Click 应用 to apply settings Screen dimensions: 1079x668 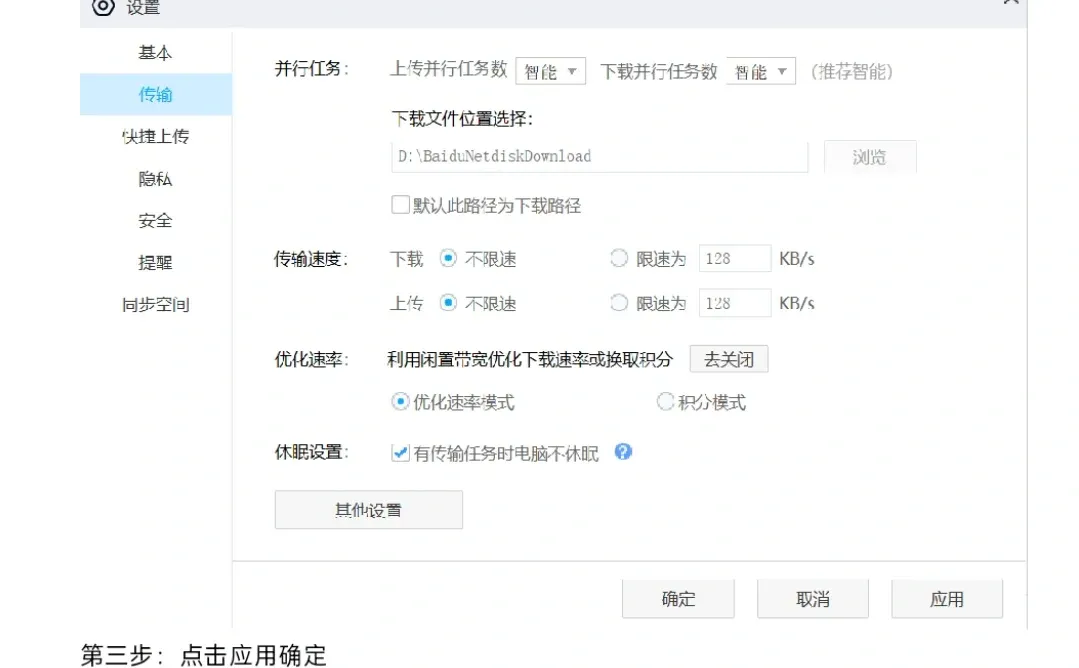tap(946, 598)
